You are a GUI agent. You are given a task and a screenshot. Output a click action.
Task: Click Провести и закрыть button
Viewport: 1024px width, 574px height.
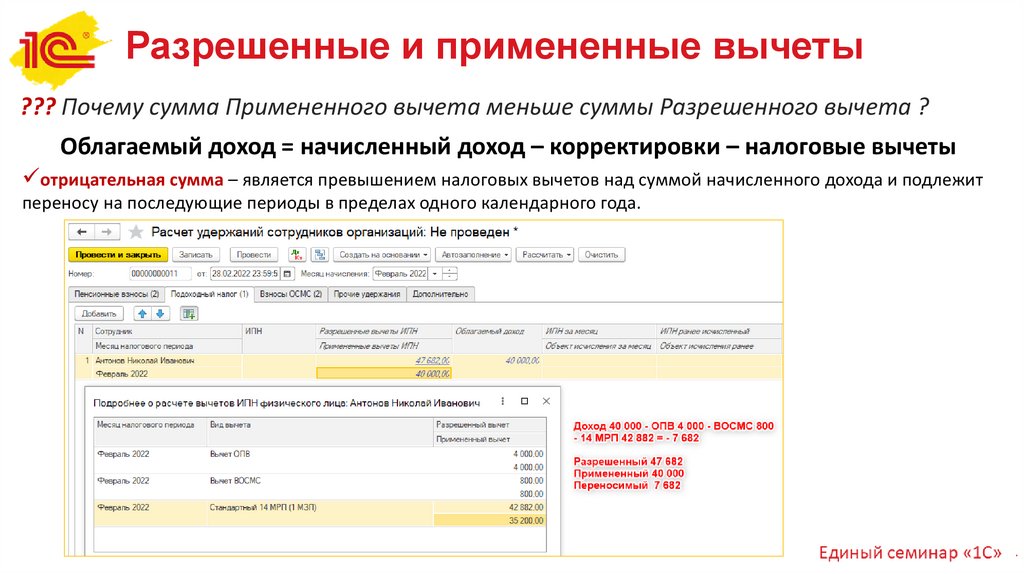click(118, 255)
